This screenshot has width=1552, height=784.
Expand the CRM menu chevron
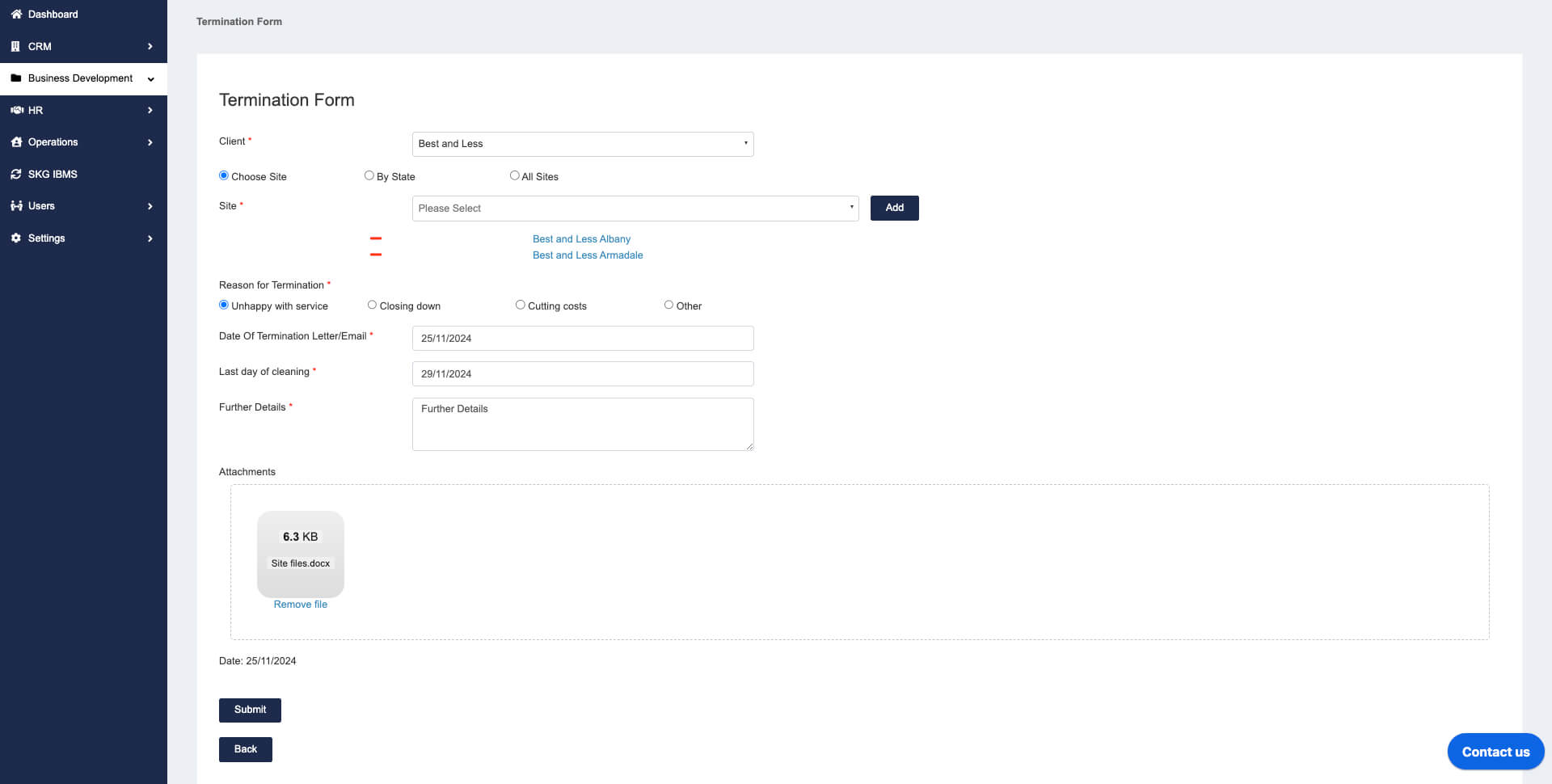(x=150, y=47)
